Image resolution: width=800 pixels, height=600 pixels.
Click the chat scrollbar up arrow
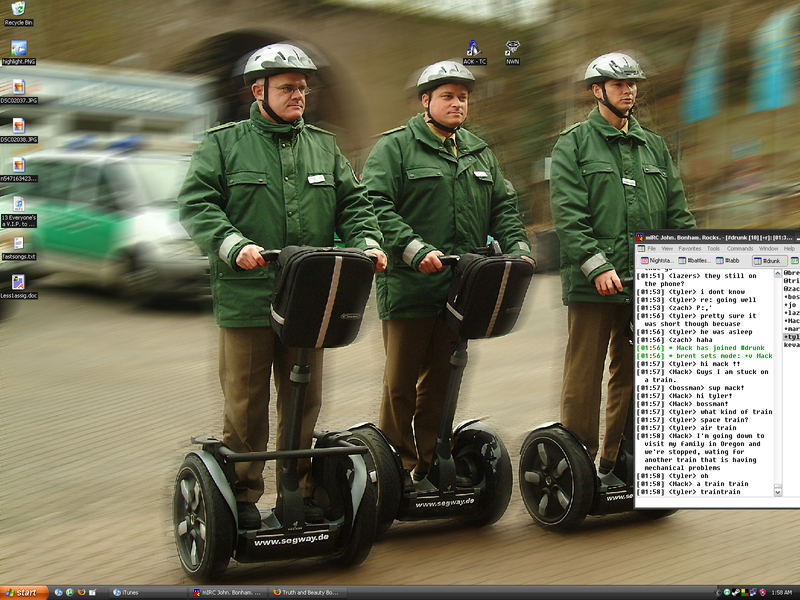point(778,273)
